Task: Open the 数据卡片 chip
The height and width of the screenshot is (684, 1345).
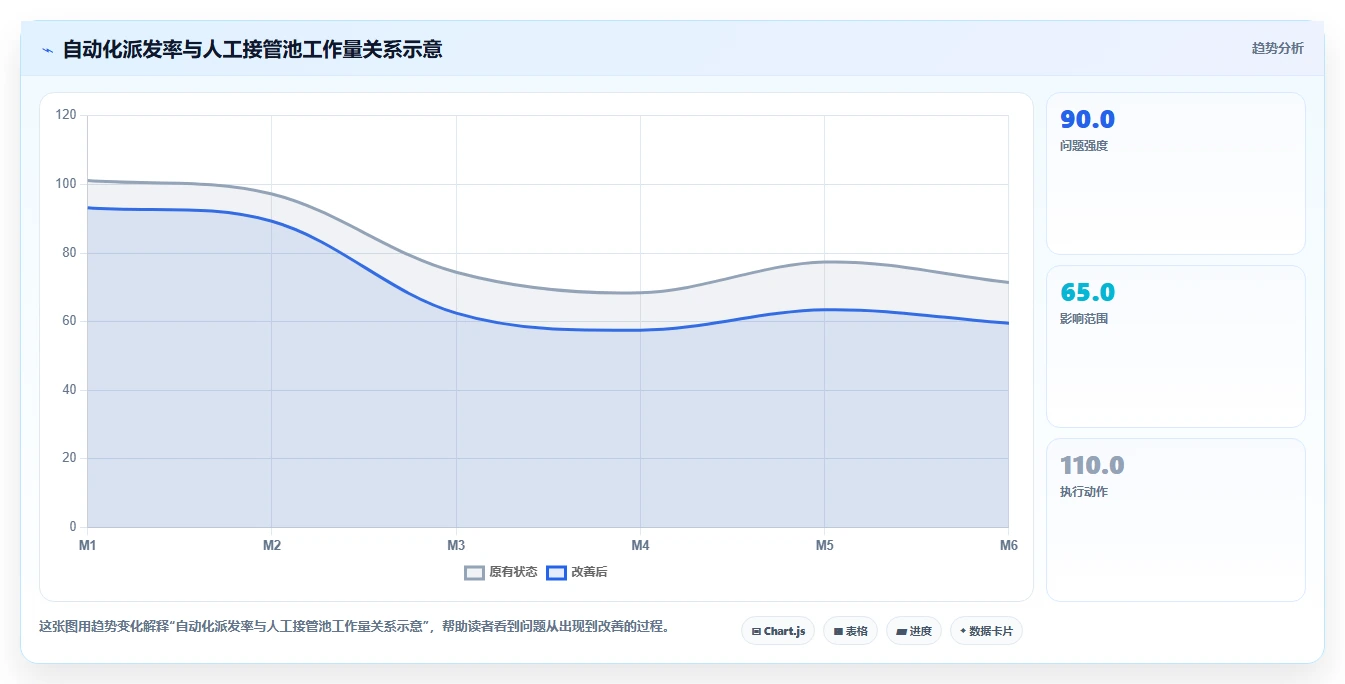Action: pos(986,631)
